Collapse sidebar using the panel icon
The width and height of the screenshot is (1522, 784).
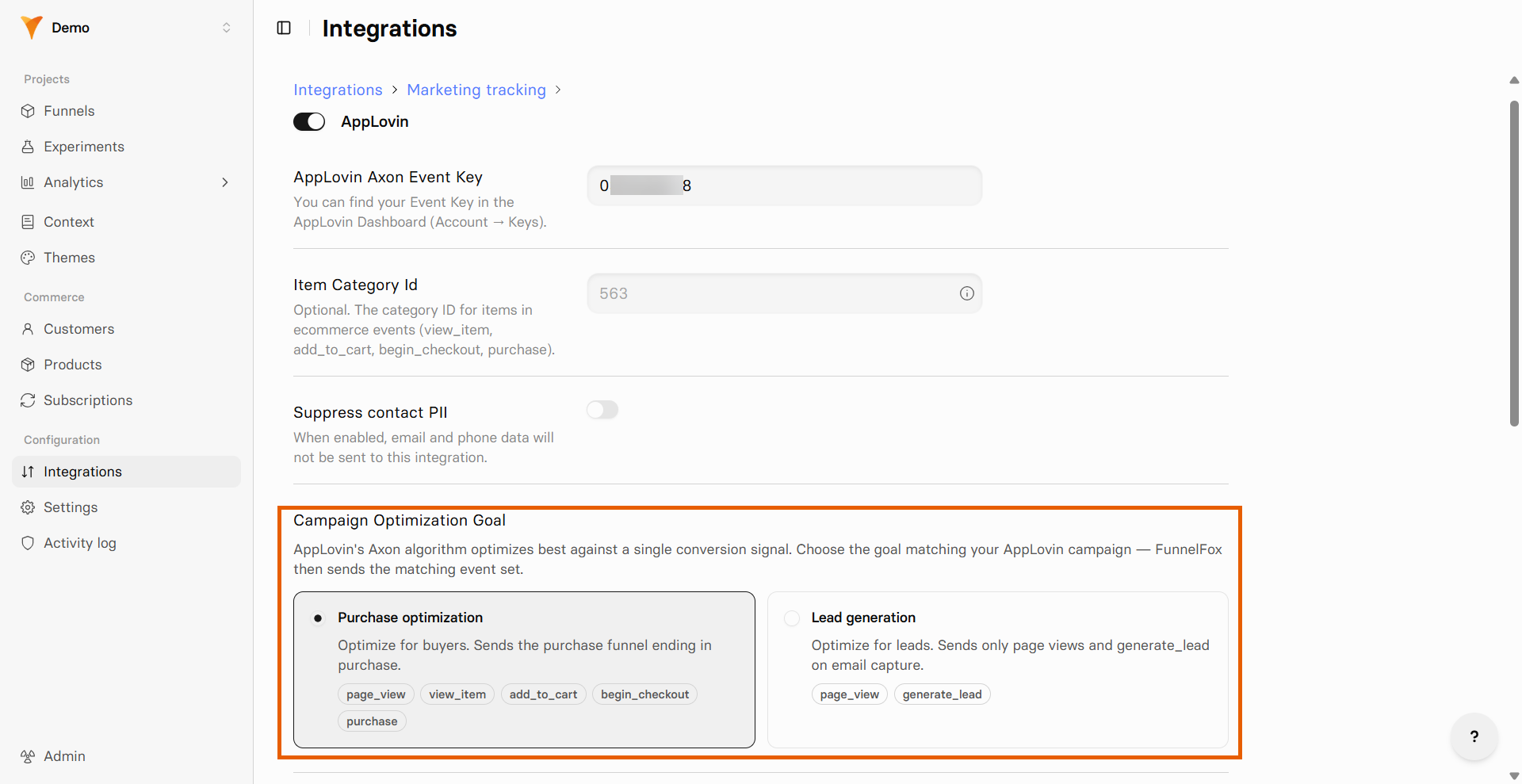click(284, 28)
